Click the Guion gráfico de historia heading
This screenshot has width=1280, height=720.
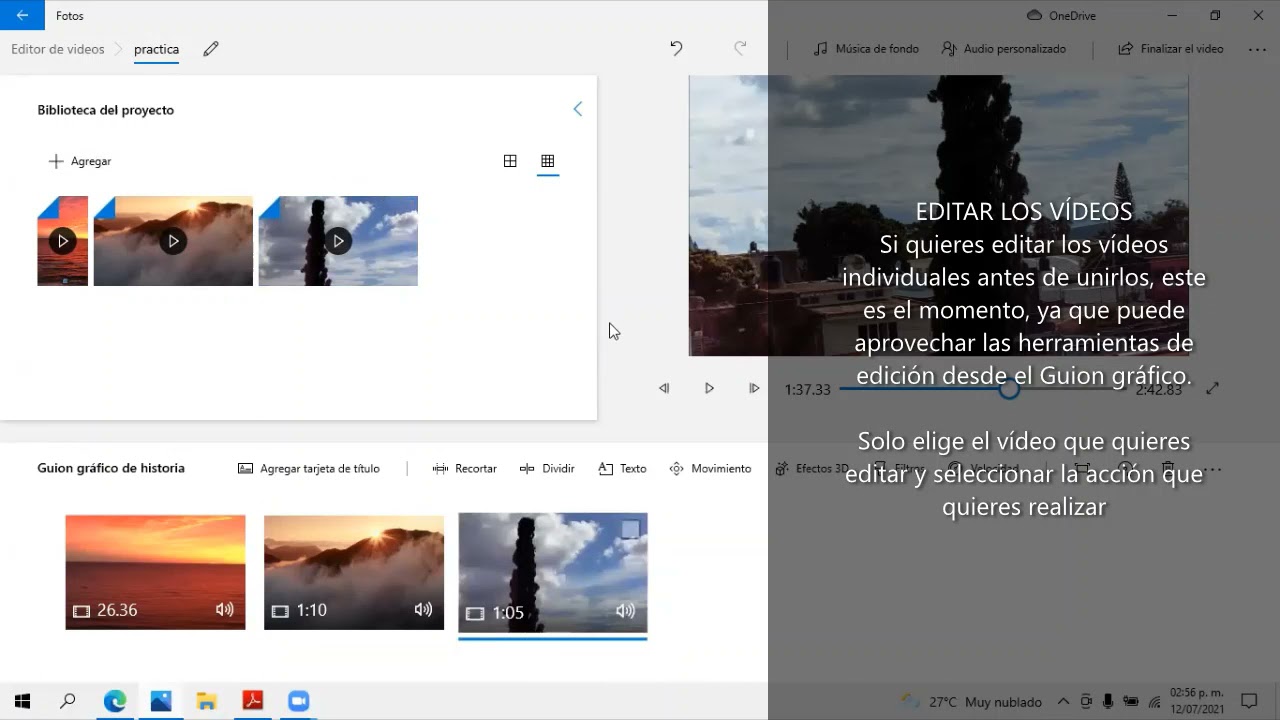click(111, 468)
